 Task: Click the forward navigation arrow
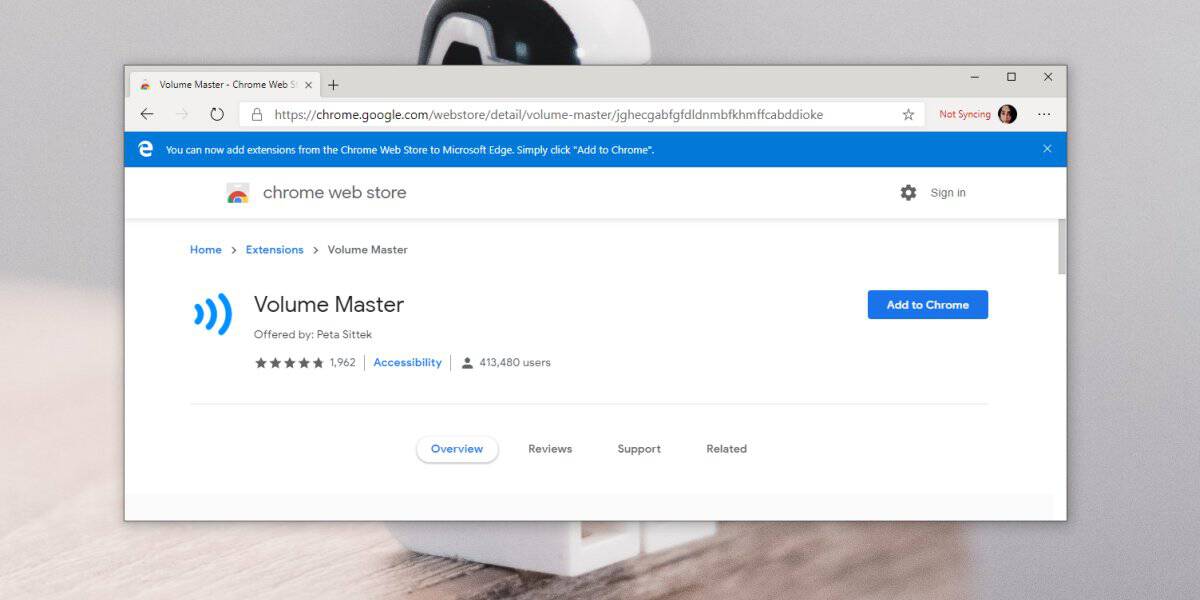point(182,114)
